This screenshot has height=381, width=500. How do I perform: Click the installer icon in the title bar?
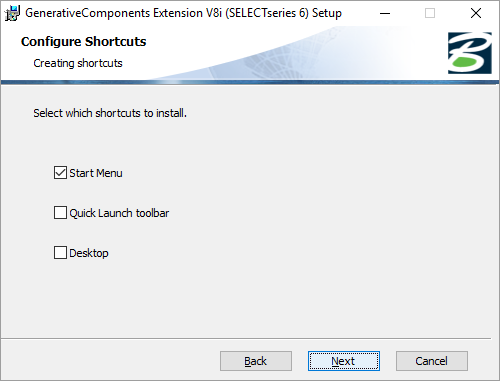[x=12, y=13]
